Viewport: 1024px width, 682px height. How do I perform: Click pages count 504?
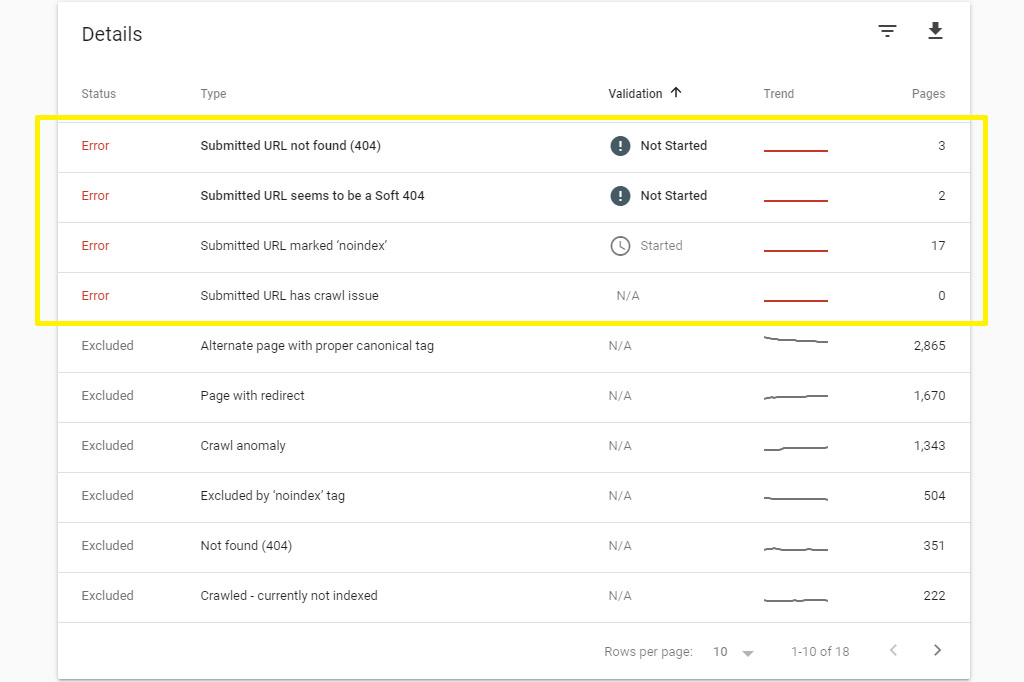934,496
